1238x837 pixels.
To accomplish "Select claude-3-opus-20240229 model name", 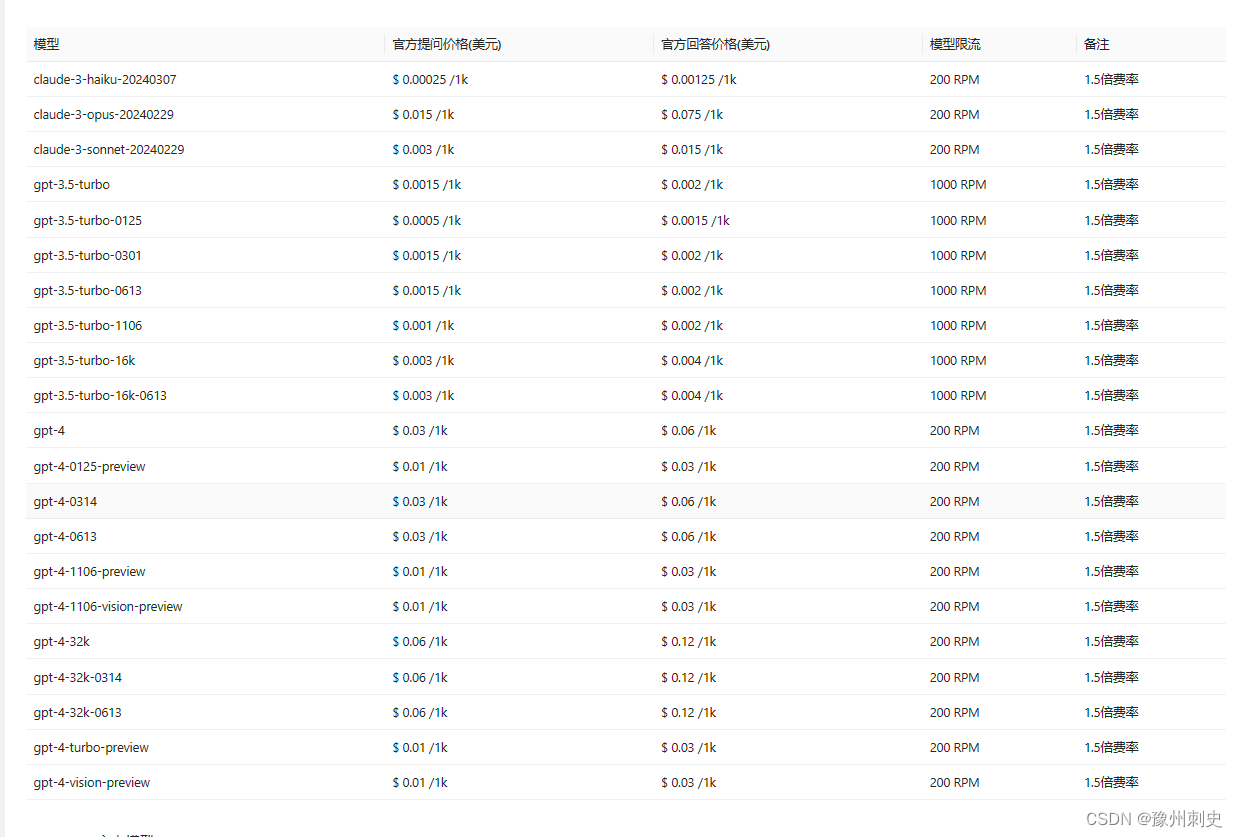I will point(103,114).
